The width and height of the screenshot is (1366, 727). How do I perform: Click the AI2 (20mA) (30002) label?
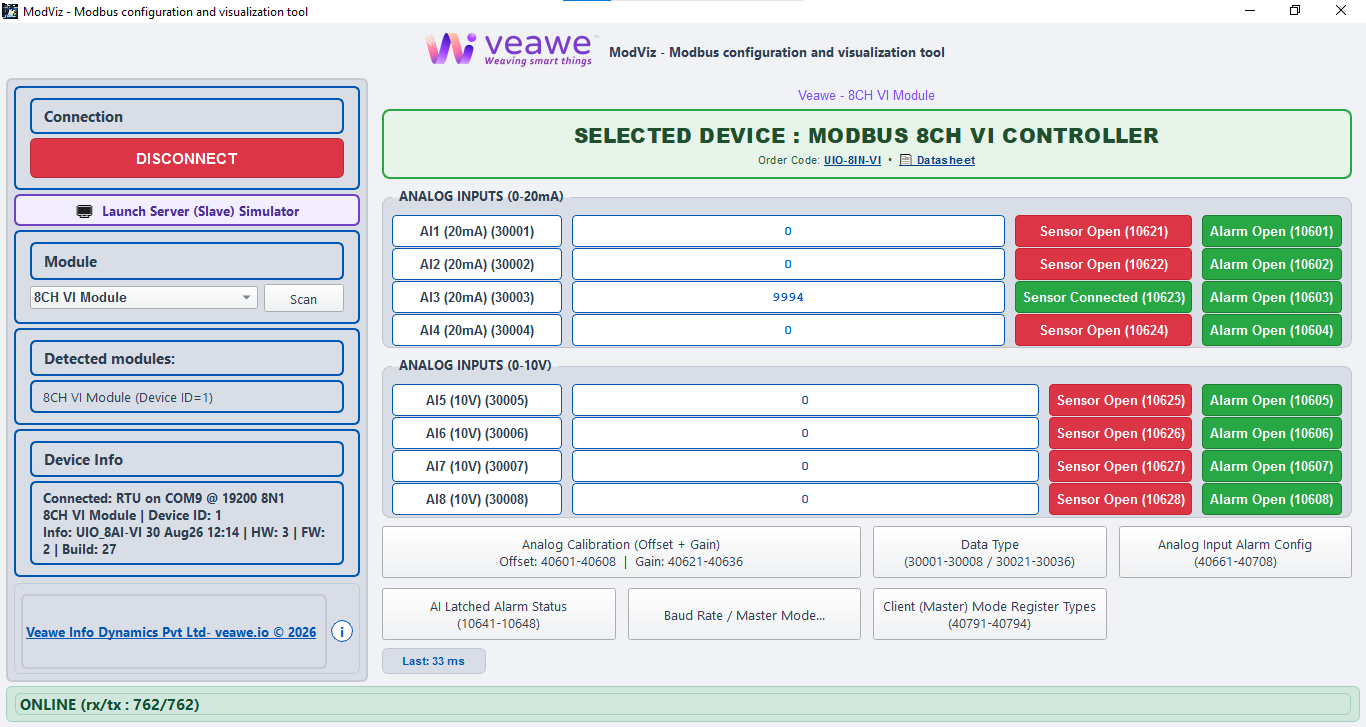(477, 264)
